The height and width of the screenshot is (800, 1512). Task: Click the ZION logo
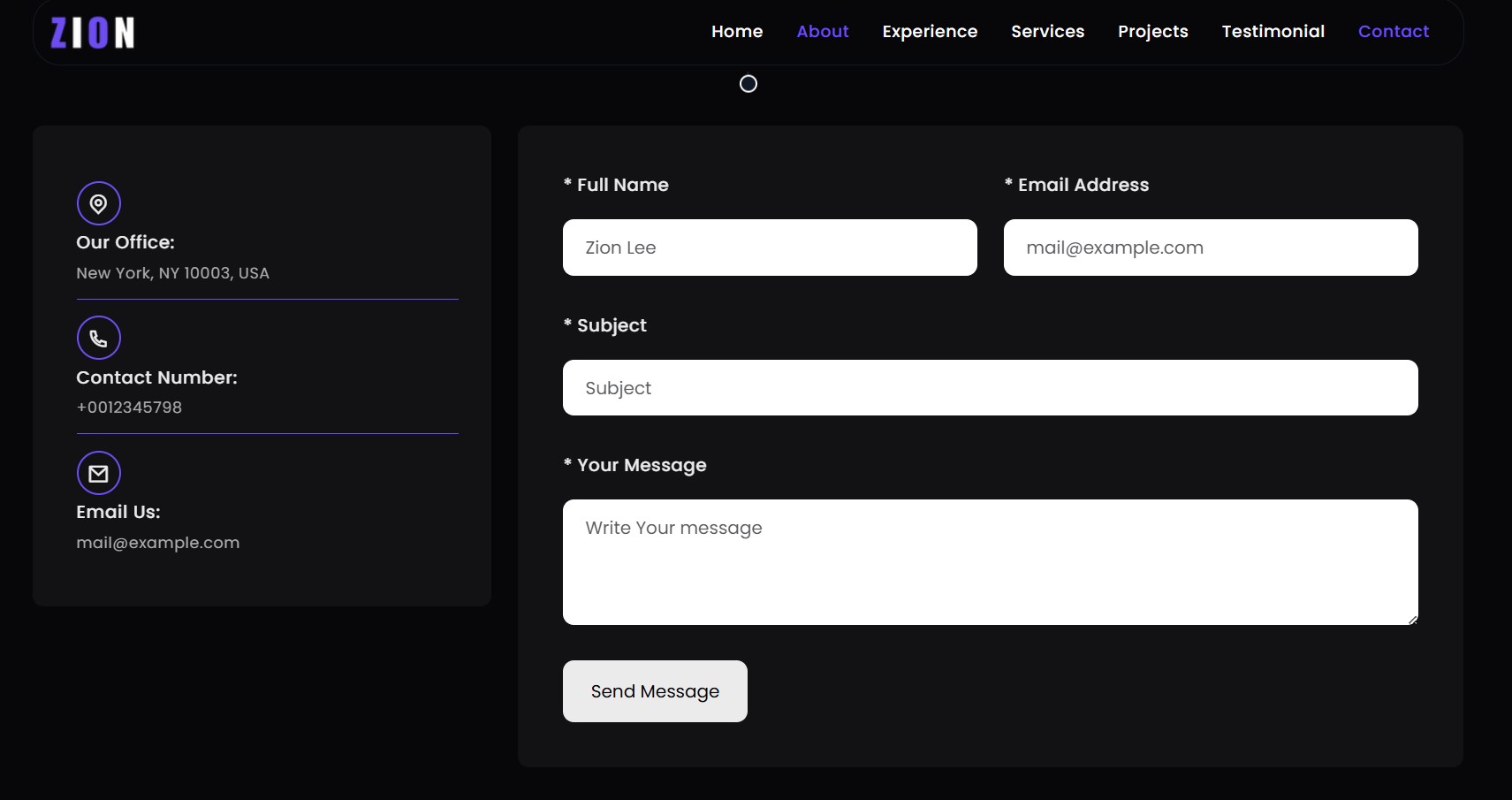pos(92,33)
